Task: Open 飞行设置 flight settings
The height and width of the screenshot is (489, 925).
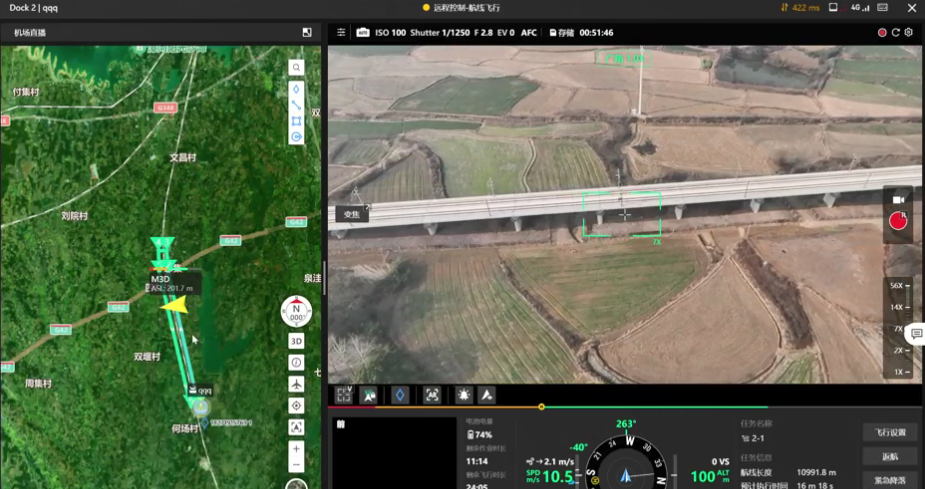Action: [889, 432]
